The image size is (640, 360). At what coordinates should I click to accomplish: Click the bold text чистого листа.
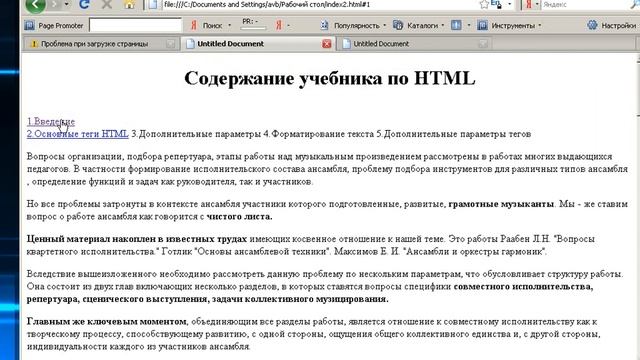[239, 217]
